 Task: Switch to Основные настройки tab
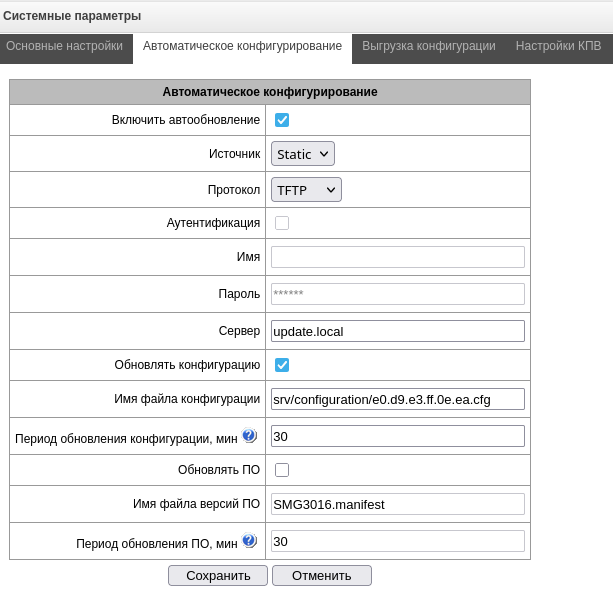point(64,46)
